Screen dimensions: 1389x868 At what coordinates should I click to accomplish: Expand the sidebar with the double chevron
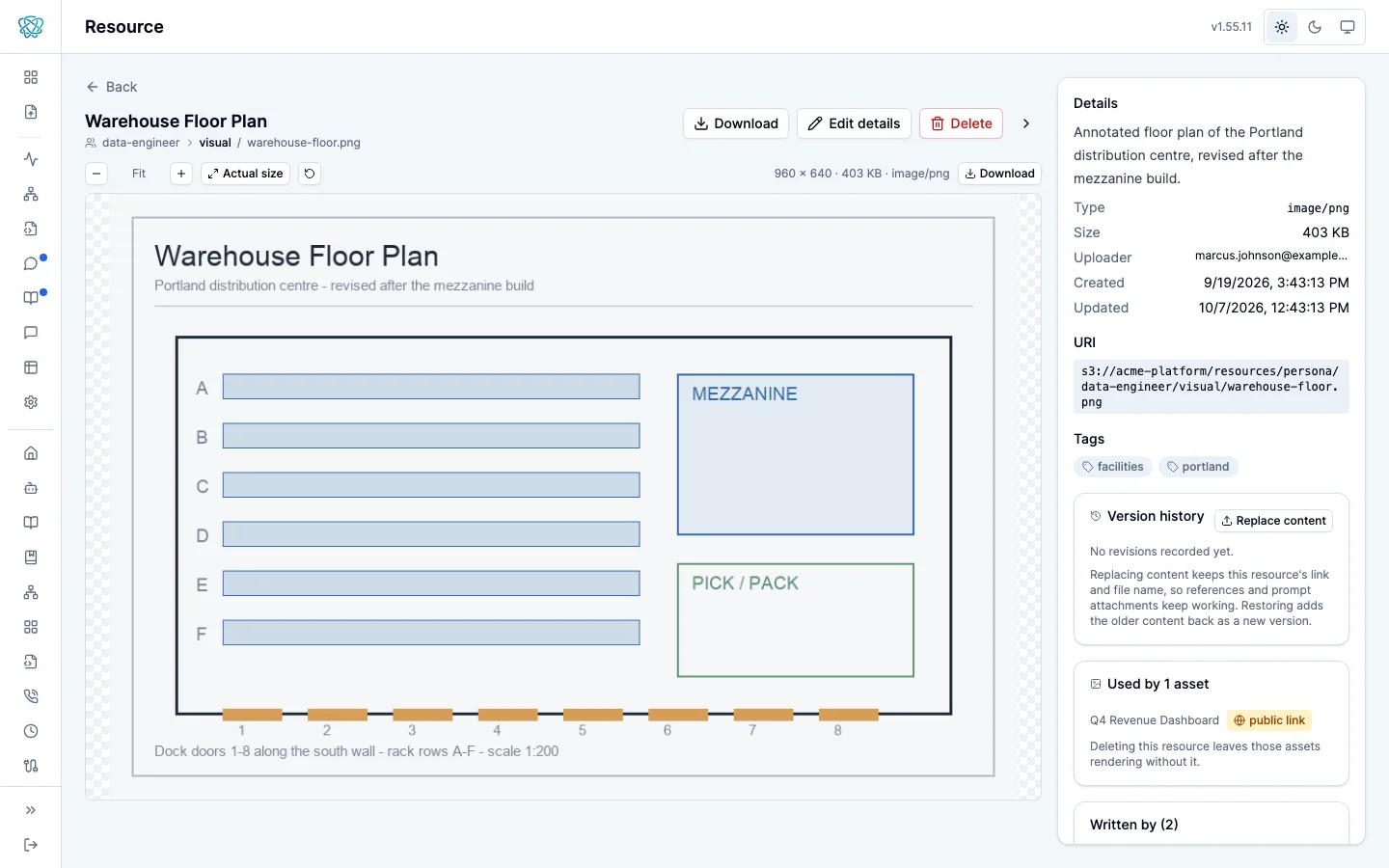tap(31, 810)
